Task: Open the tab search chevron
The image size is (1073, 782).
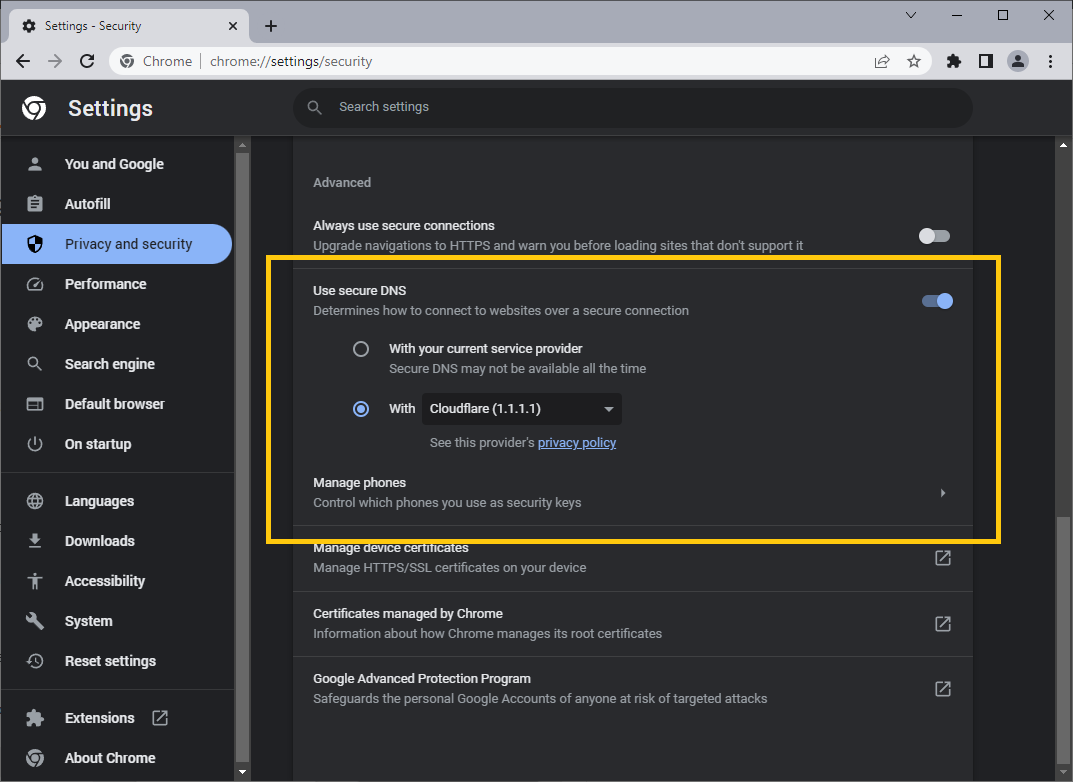Action: tap(911, 15)
